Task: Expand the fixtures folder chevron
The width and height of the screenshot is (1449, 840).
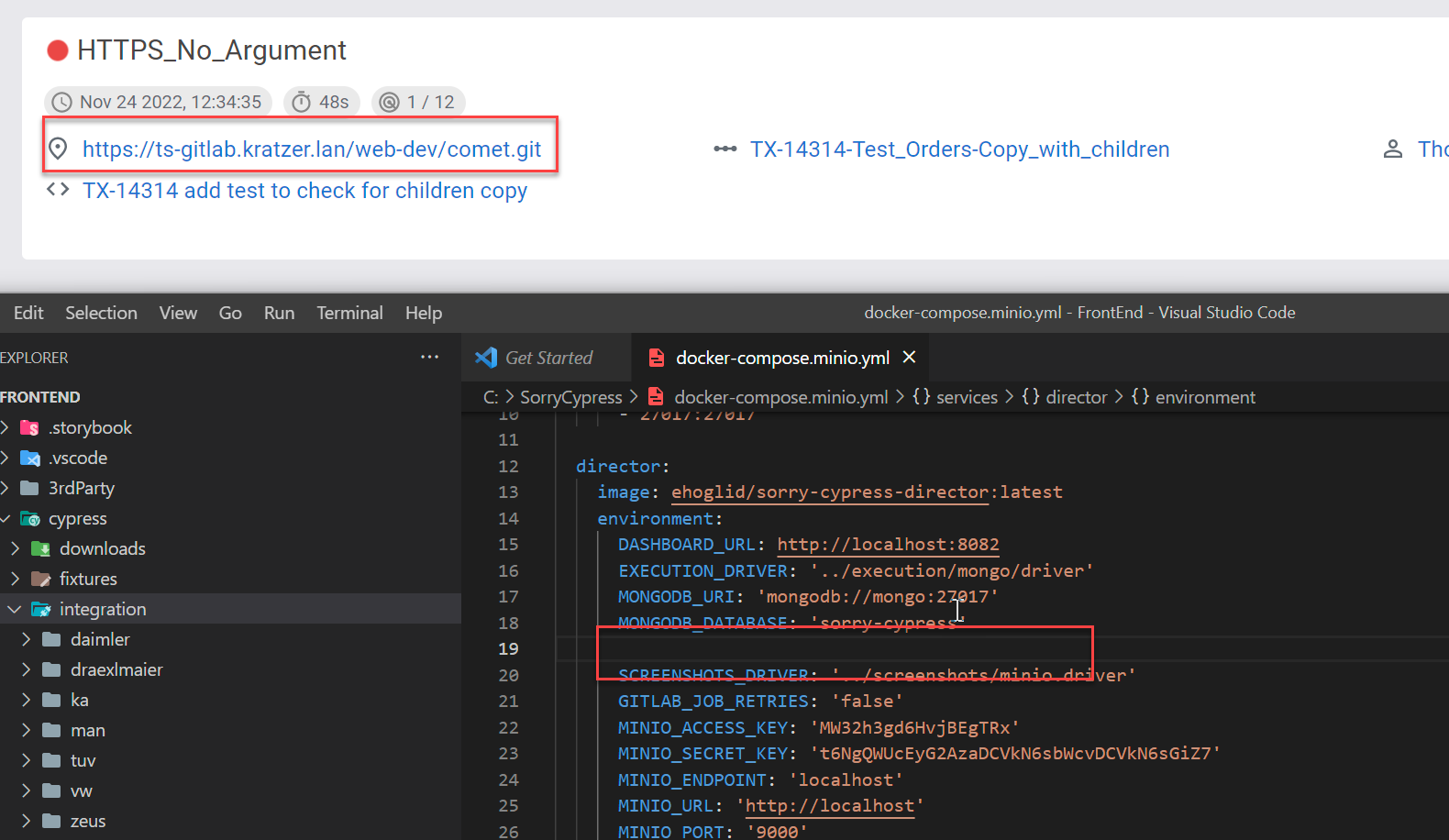Action: pyautogui.click(x=15, y=579)
